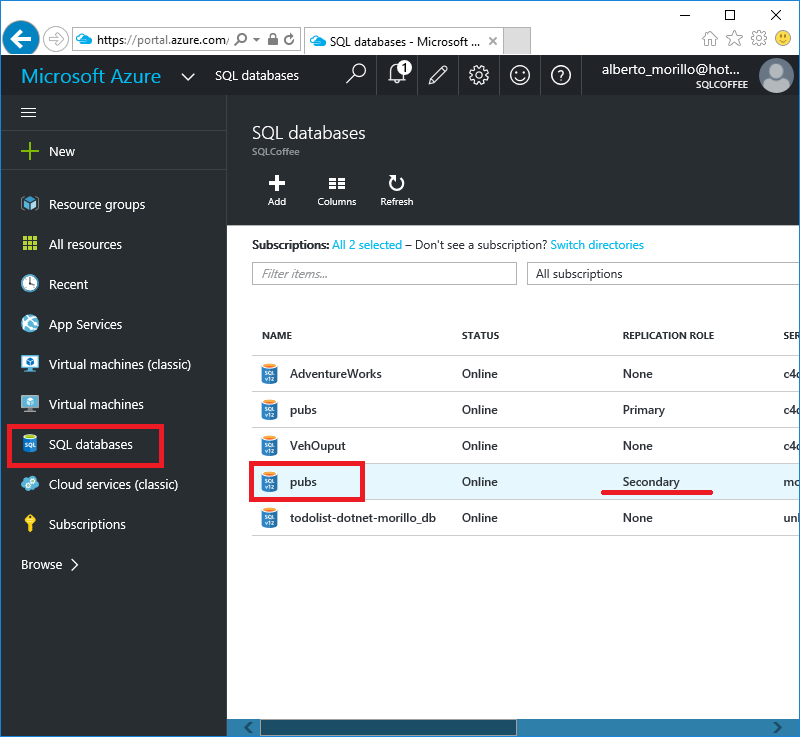This screenshot has width=800, height=737.
Task: Open the AdventureWorks database row
Action: (x=526, y=374)
